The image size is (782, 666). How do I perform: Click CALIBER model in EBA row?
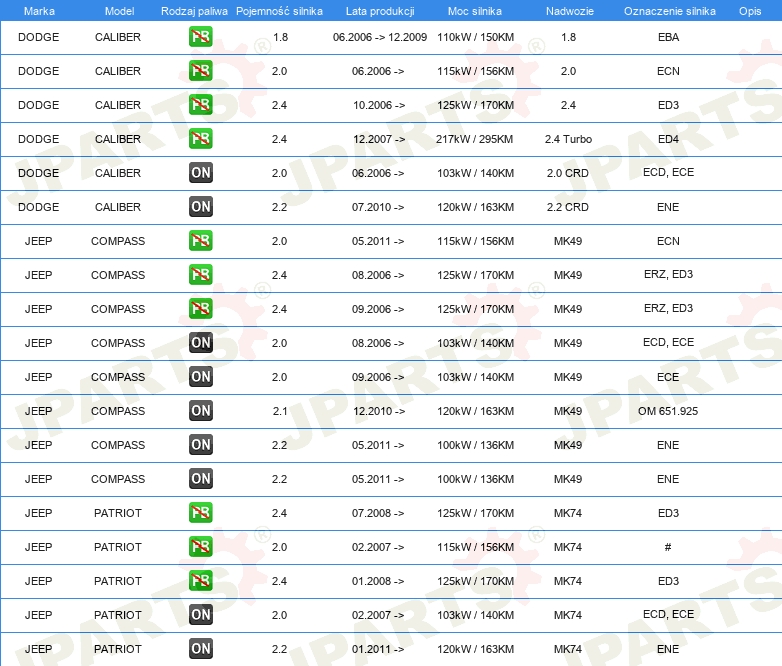coord(118,37)
